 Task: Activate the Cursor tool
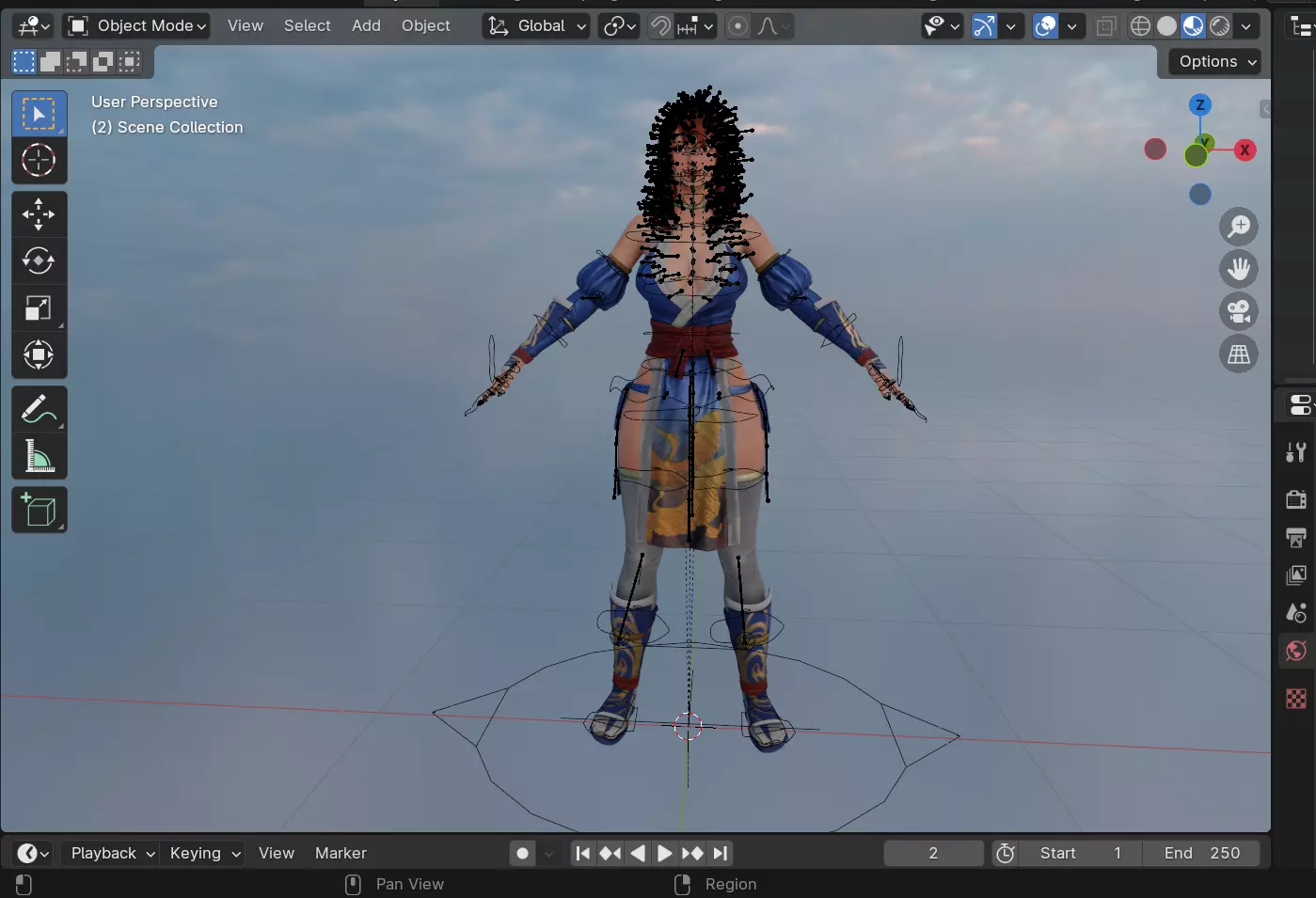[x=39, y=161]
